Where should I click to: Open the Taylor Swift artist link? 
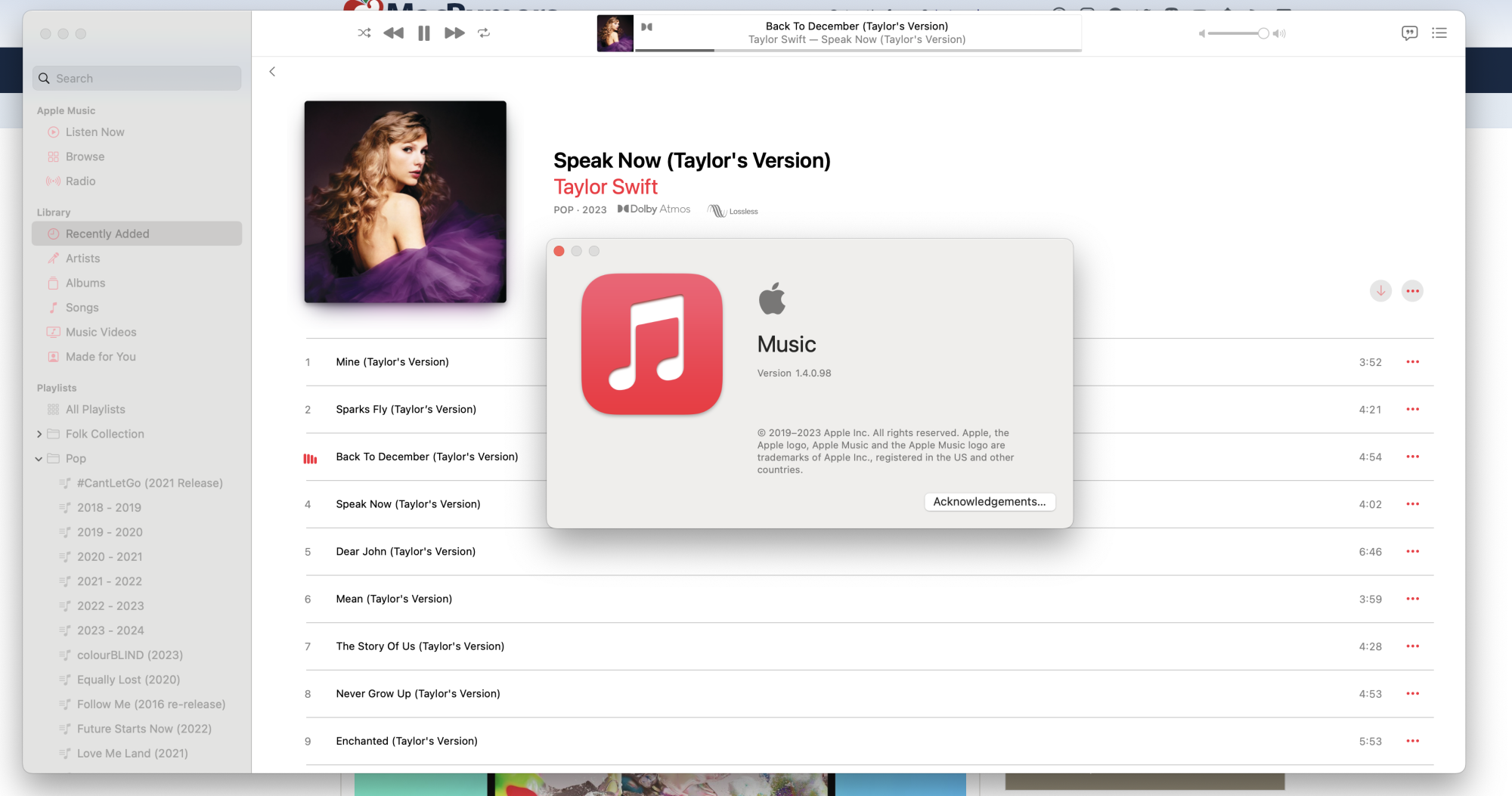pos(606,187)
